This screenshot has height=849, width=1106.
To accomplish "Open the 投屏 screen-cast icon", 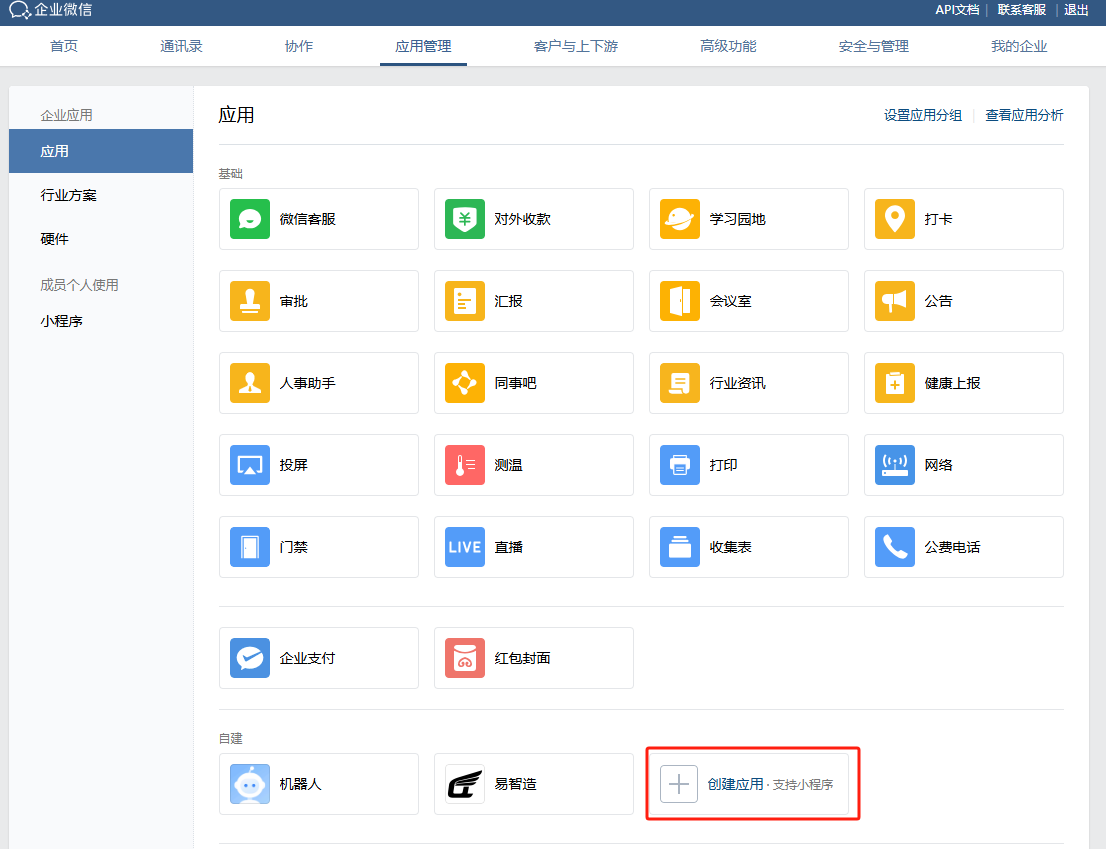I will [x=250, y=465].
